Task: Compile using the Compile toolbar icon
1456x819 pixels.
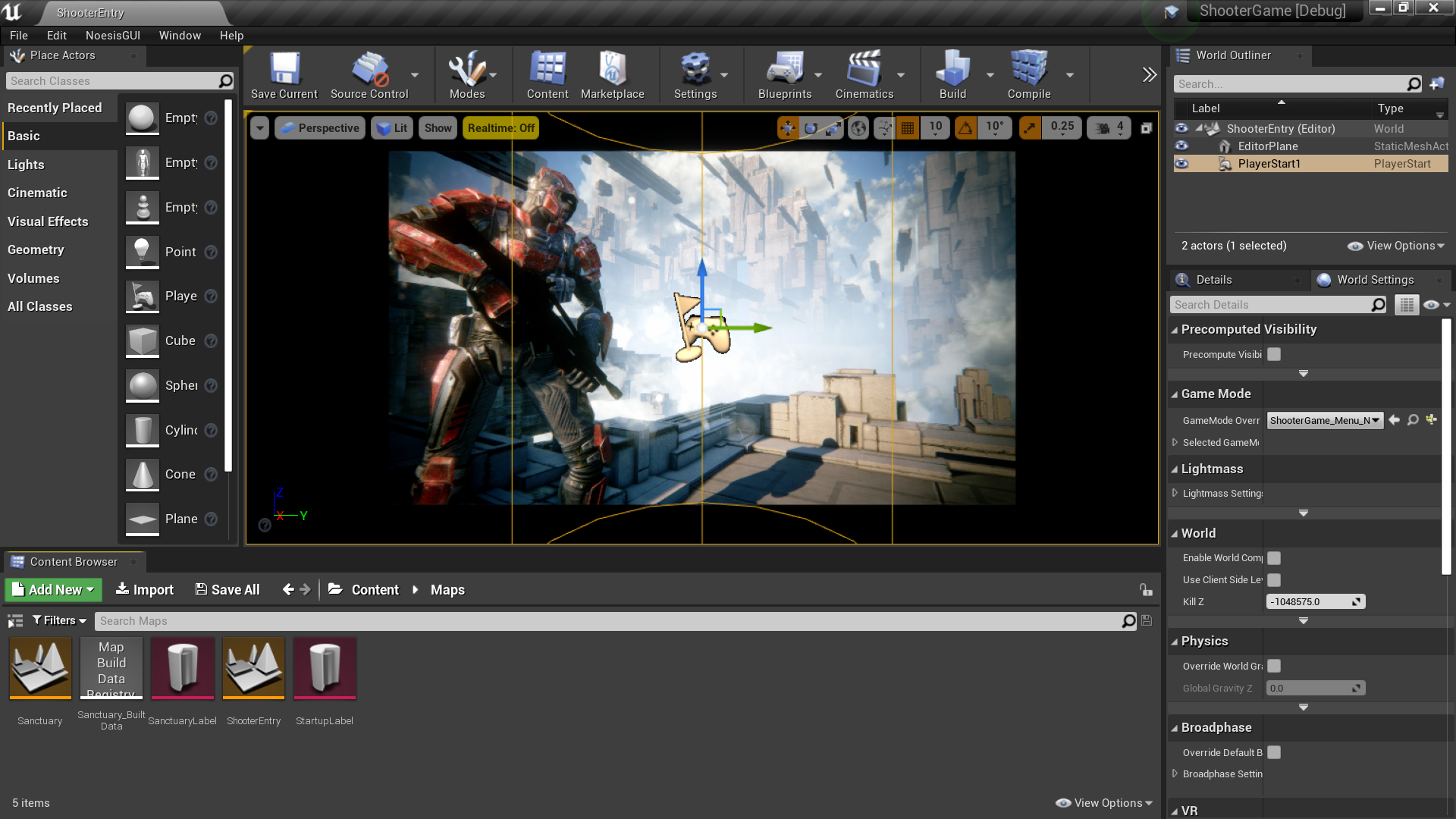Action: coord(1028,74)
